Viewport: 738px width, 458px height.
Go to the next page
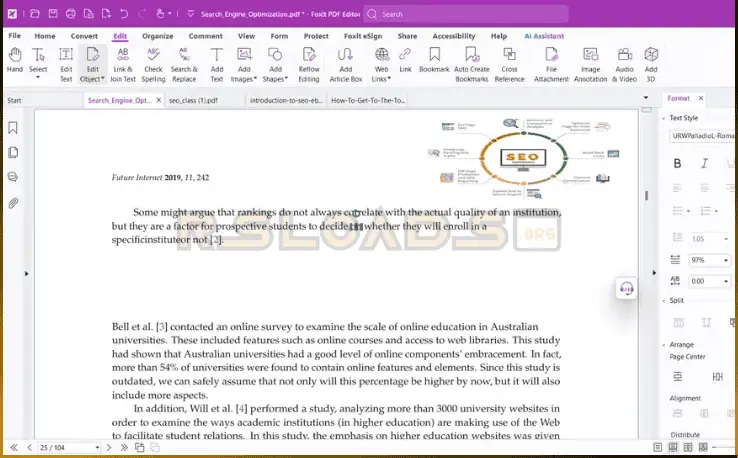pyautogui.click(x=109, y=448)
